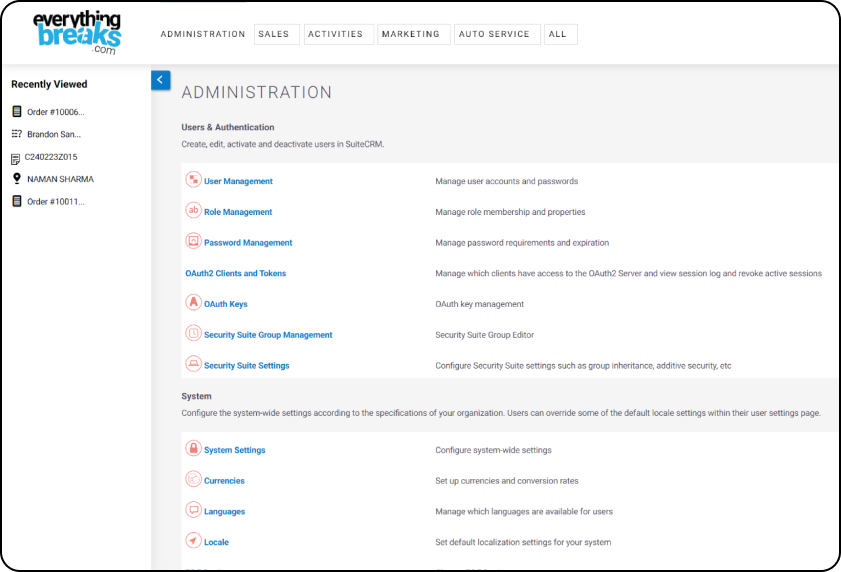Open the User Management link

click(x=238, y=181)
